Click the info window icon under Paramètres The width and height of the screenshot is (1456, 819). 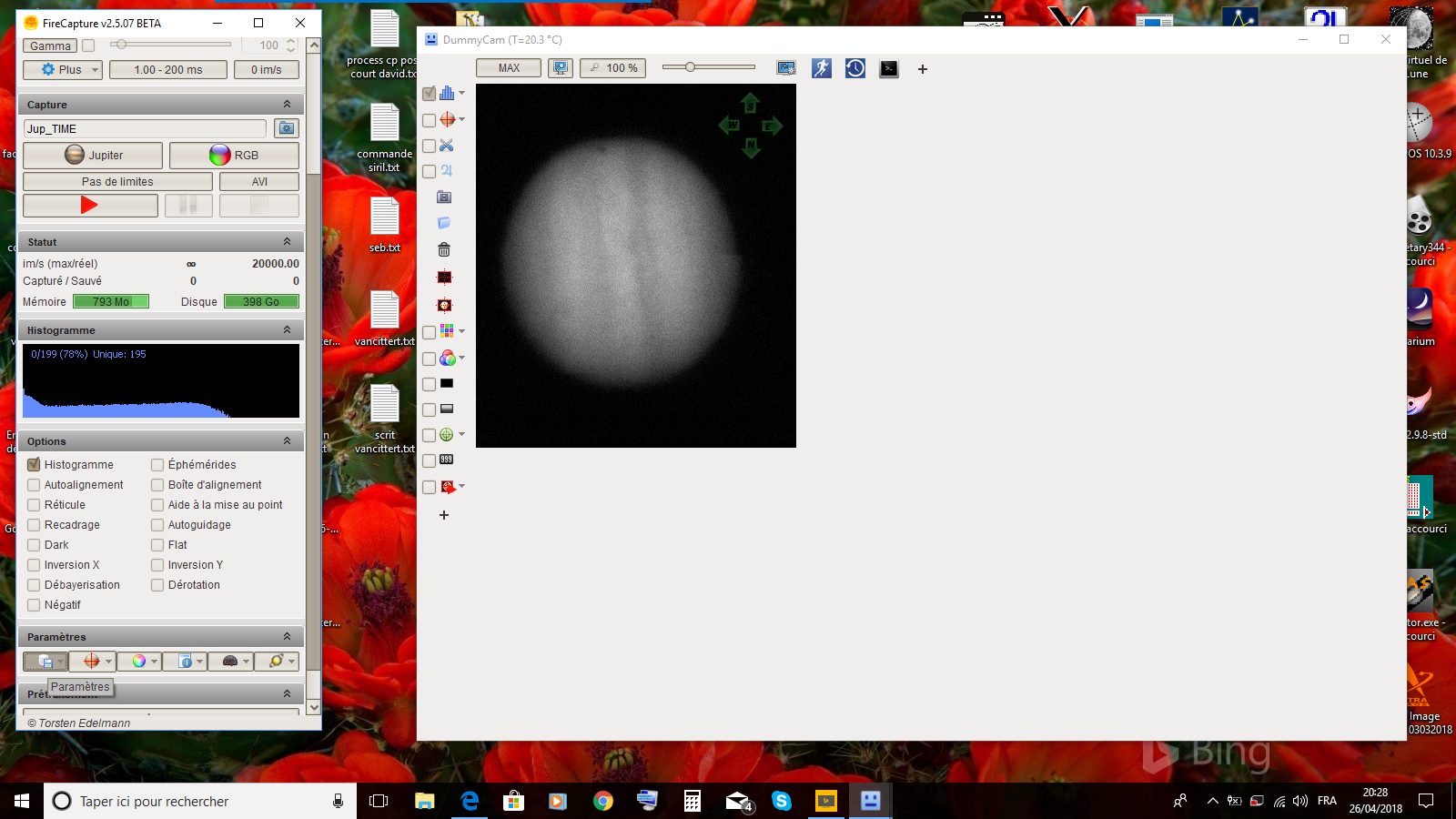pyautogui.click(x=185, y=662)
